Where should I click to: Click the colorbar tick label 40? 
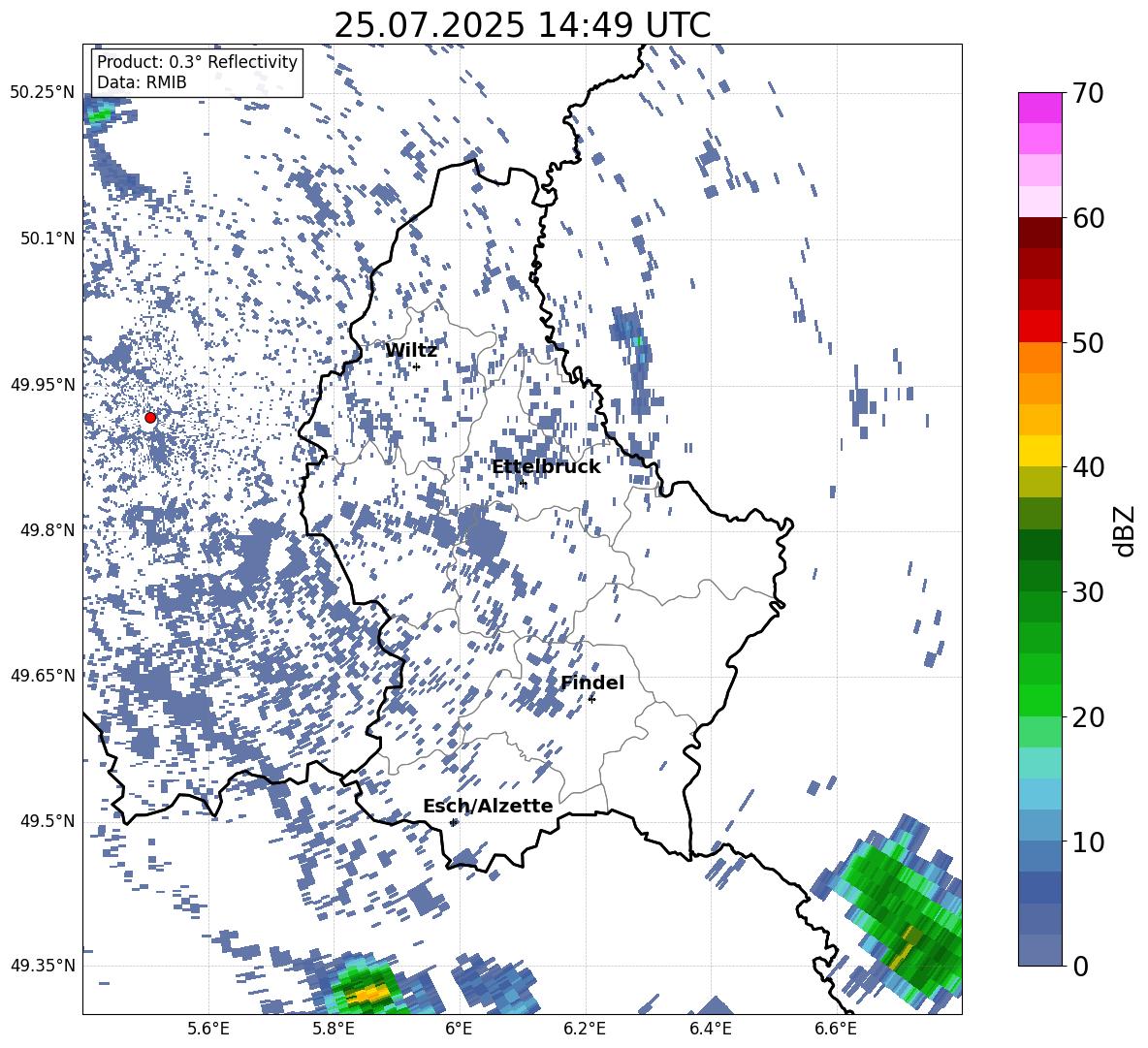(1088, 467)
